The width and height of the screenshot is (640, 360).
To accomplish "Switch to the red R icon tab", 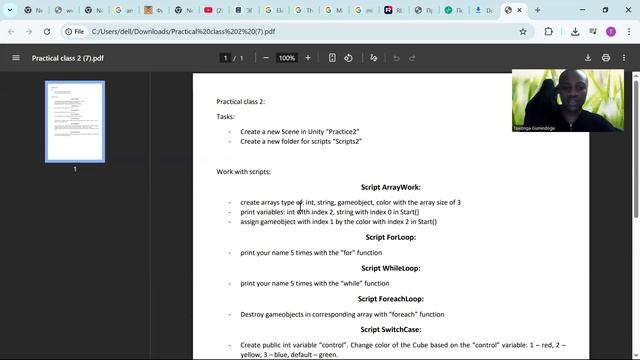I will pyautogui.click(x=393, y=10).
